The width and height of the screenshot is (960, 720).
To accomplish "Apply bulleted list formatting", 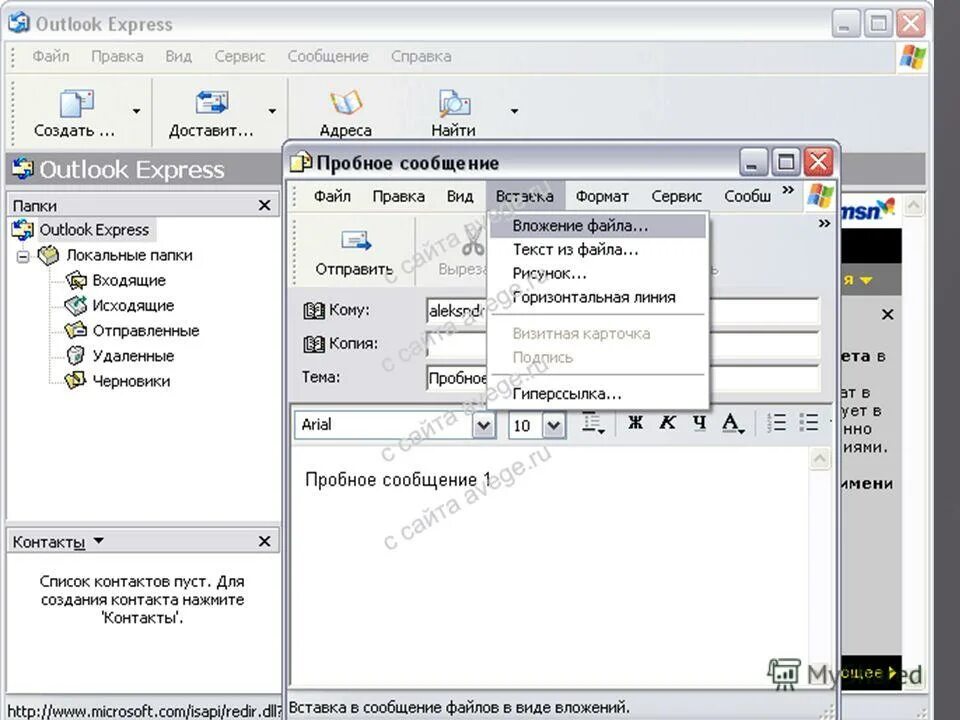I will tap(809, 422).
